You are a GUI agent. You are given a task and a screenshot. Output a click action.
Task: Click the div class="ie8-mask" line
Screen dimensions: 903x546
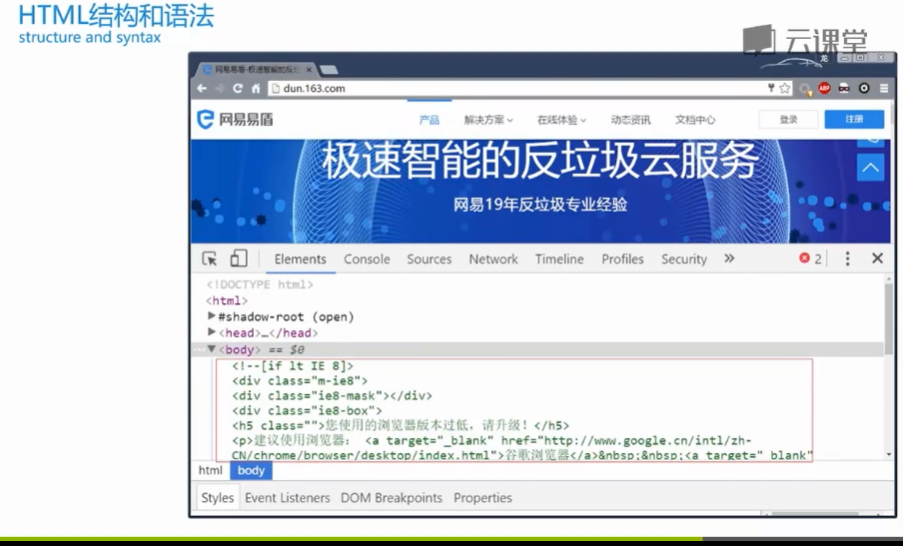[332, 396]
